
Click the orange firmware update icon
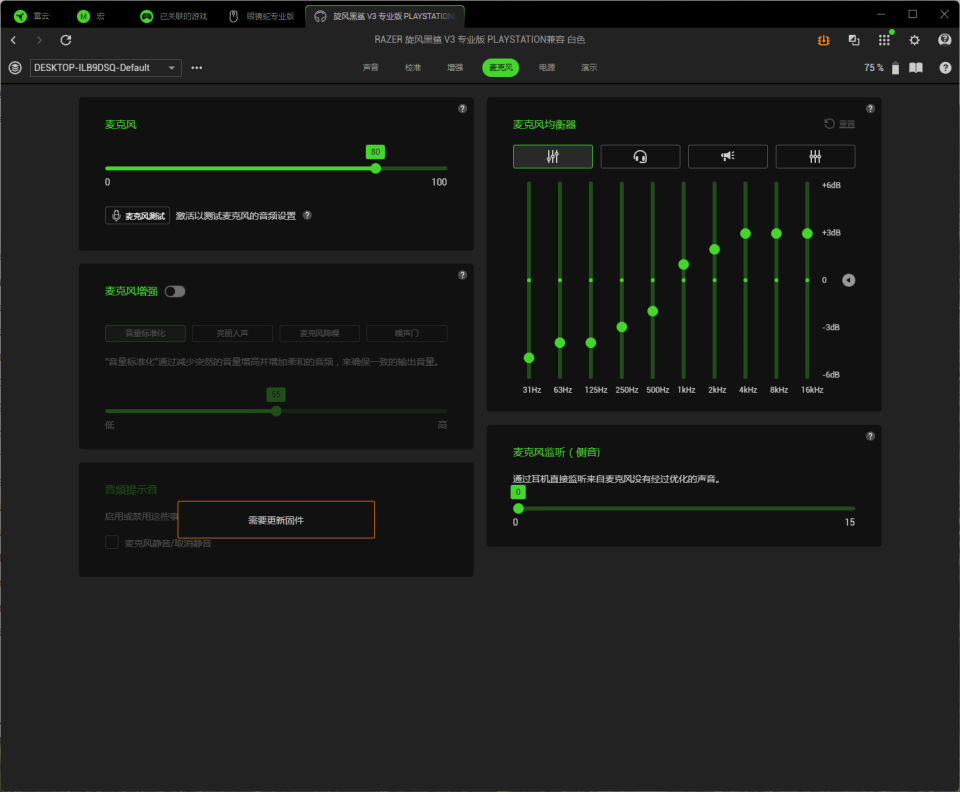pyautogui.click(x=823, y=40)
